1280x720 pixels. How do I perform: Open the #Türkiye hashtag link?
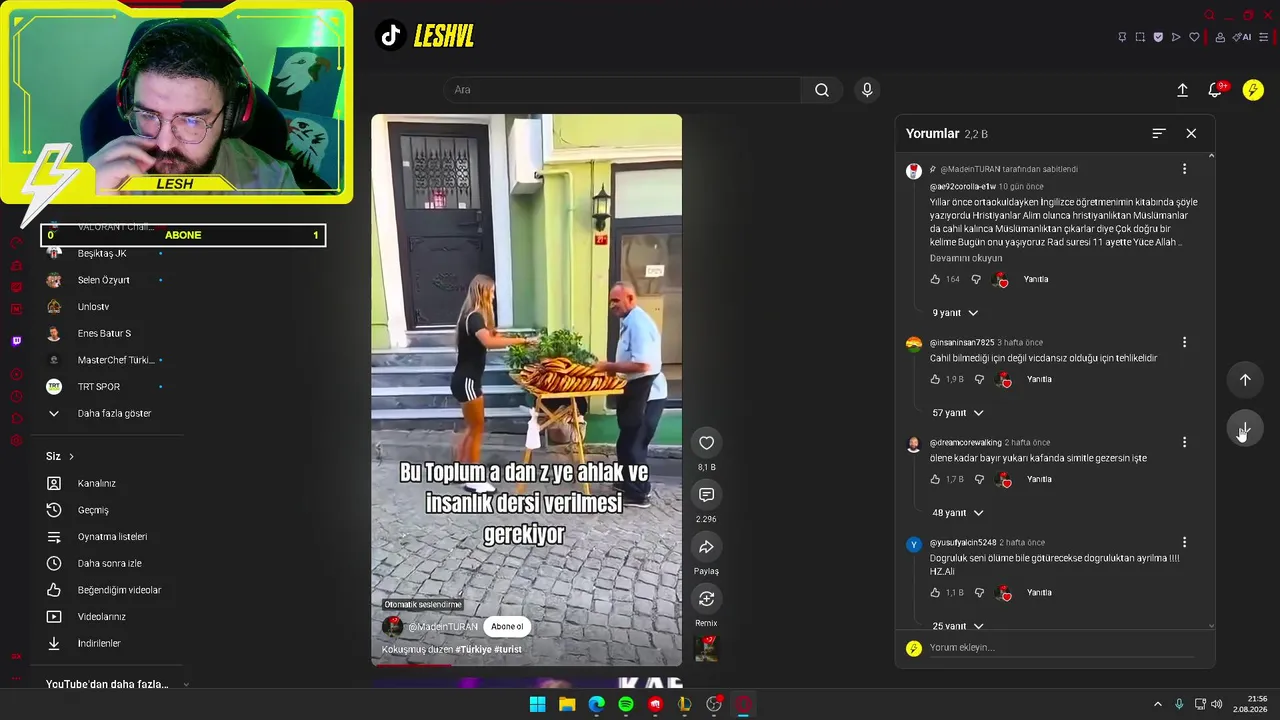(473, 650)
